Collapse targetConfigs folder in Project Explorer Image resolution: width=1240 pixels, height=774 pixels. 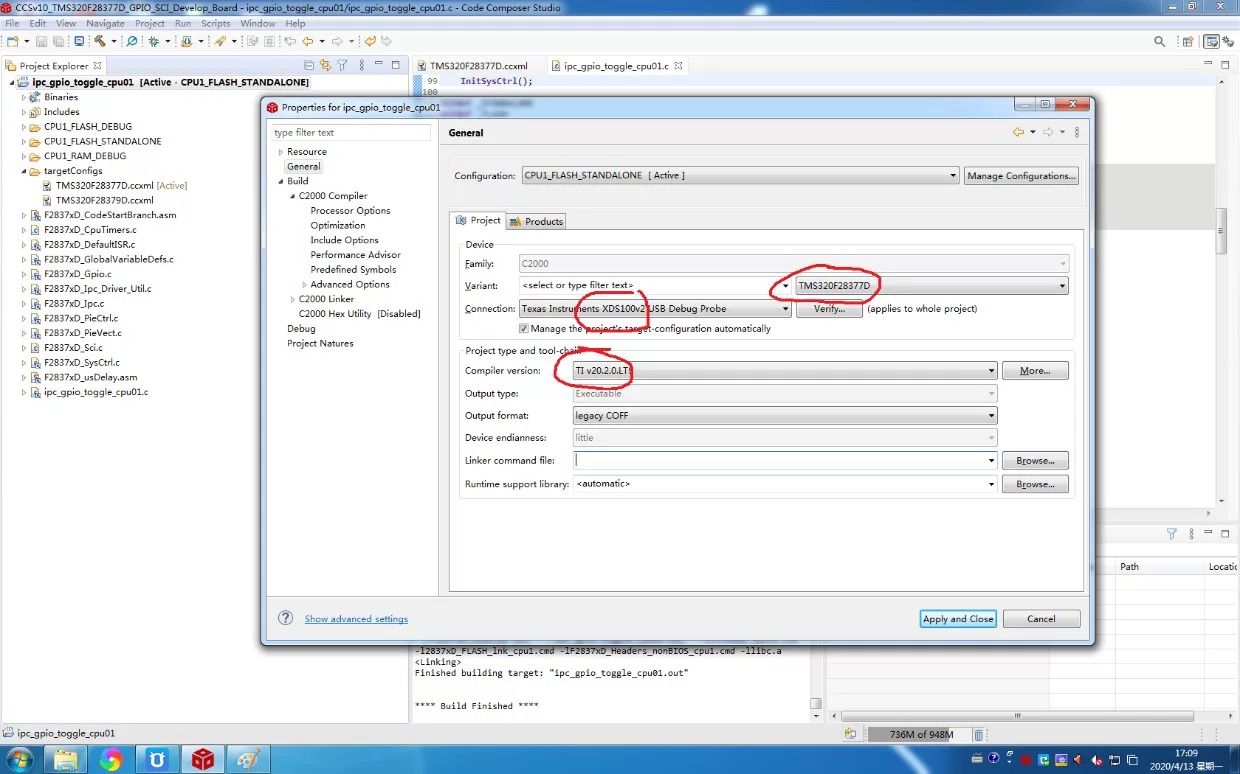click(x=24, y=171)
